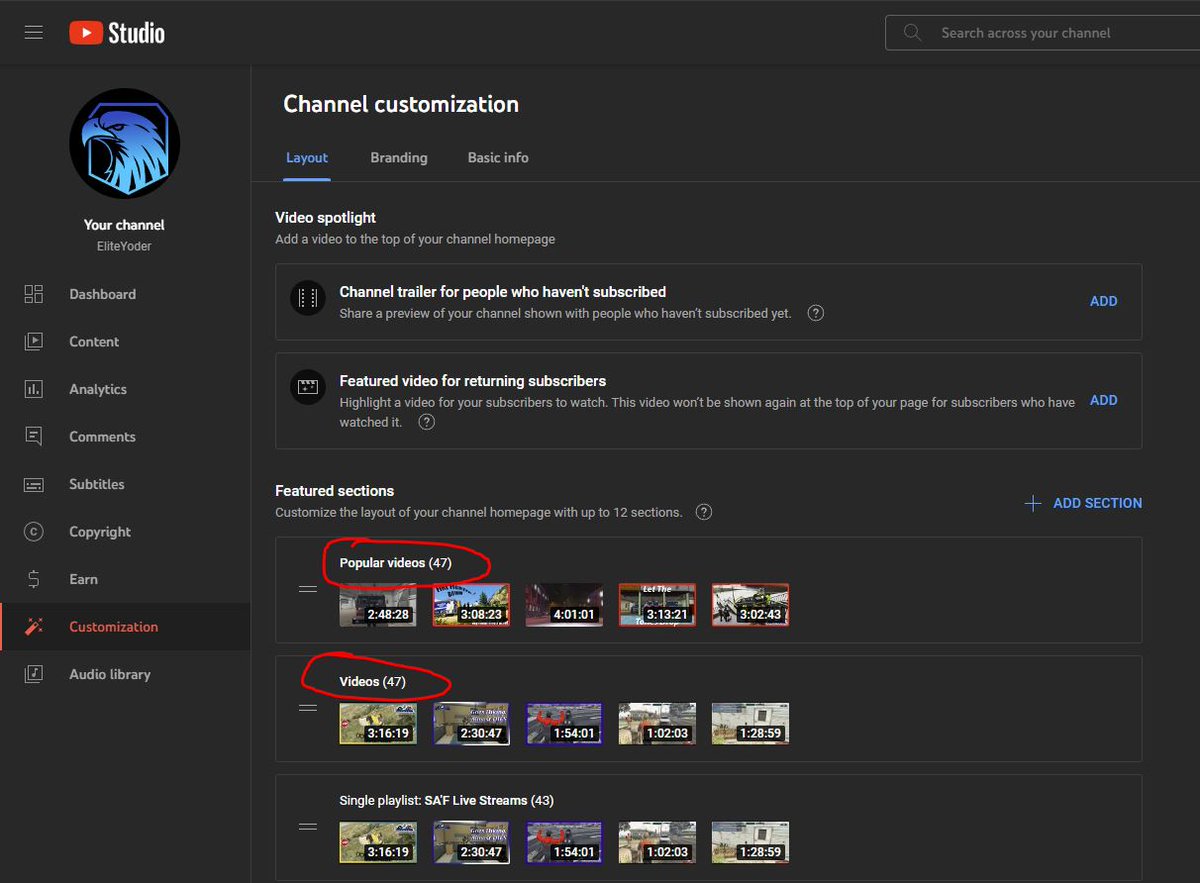Click the Audio library music icon
The image size is (1200, 883).
click(34, 674)
